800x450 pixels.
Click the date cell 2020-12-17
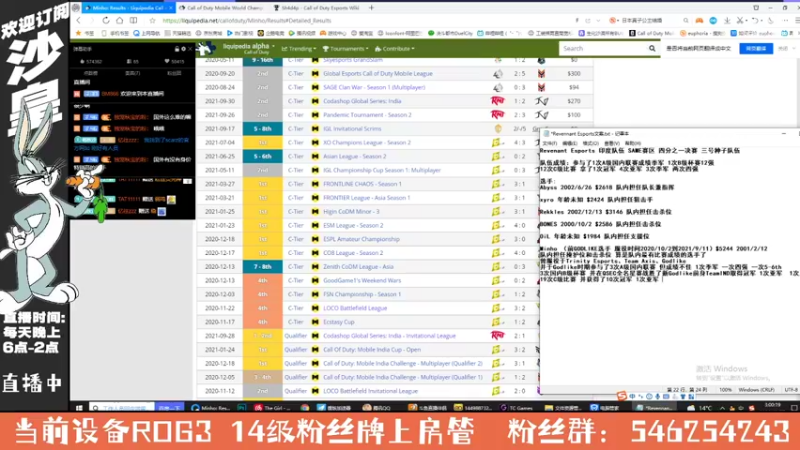pyautogui.click(x=219, y=253)
